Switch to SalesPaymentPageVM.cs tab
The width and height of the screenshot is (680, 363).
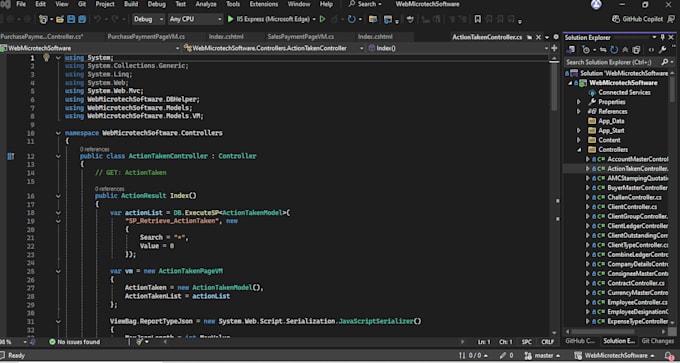[x=301, y=37]
